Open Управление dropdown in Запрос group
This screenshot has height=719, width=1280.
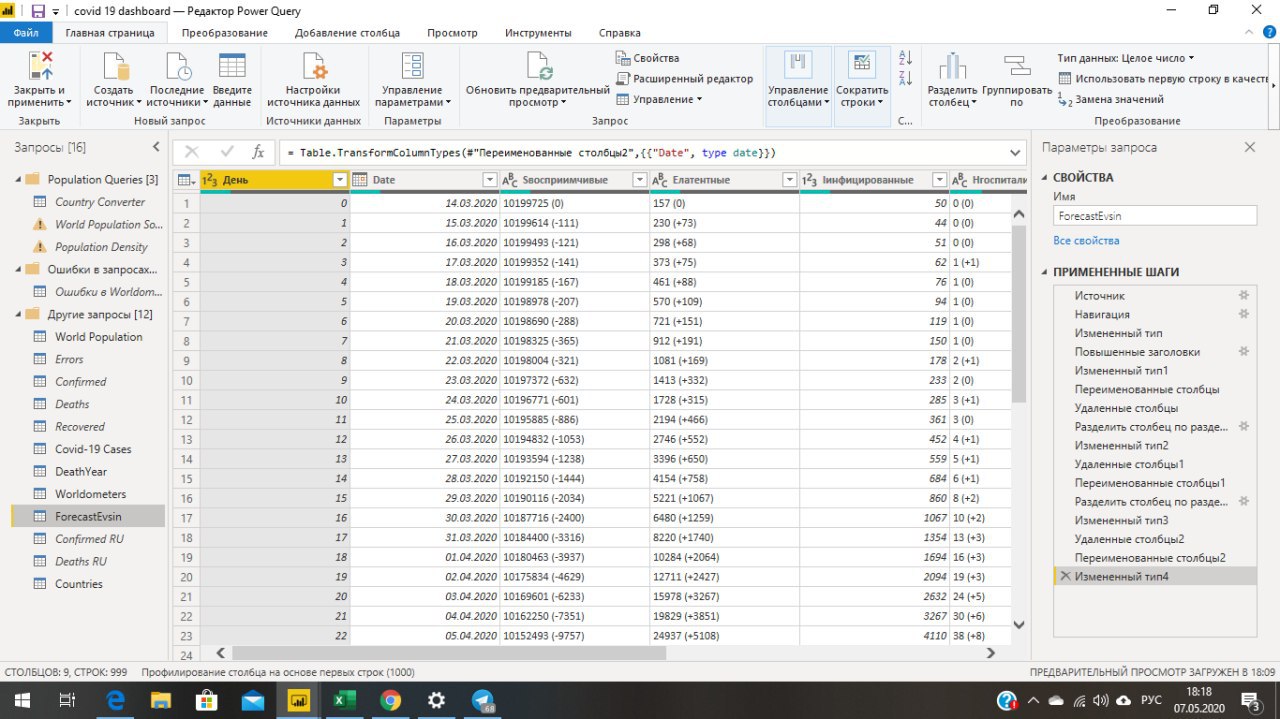[x=659, y=99]
